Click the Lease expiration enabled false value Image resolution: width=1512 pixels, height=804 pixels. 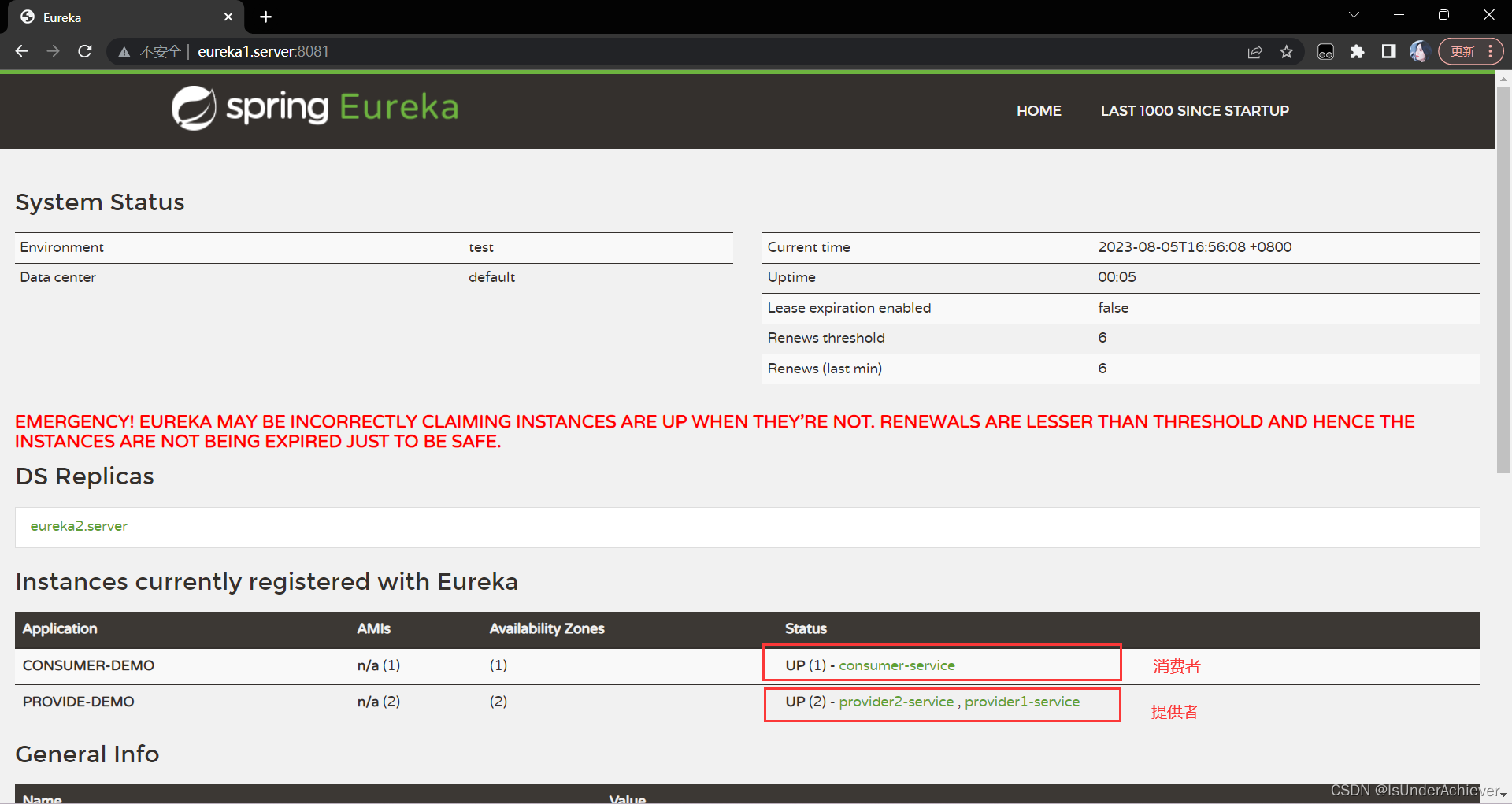pyautogui.click(x=1114, y=308)
